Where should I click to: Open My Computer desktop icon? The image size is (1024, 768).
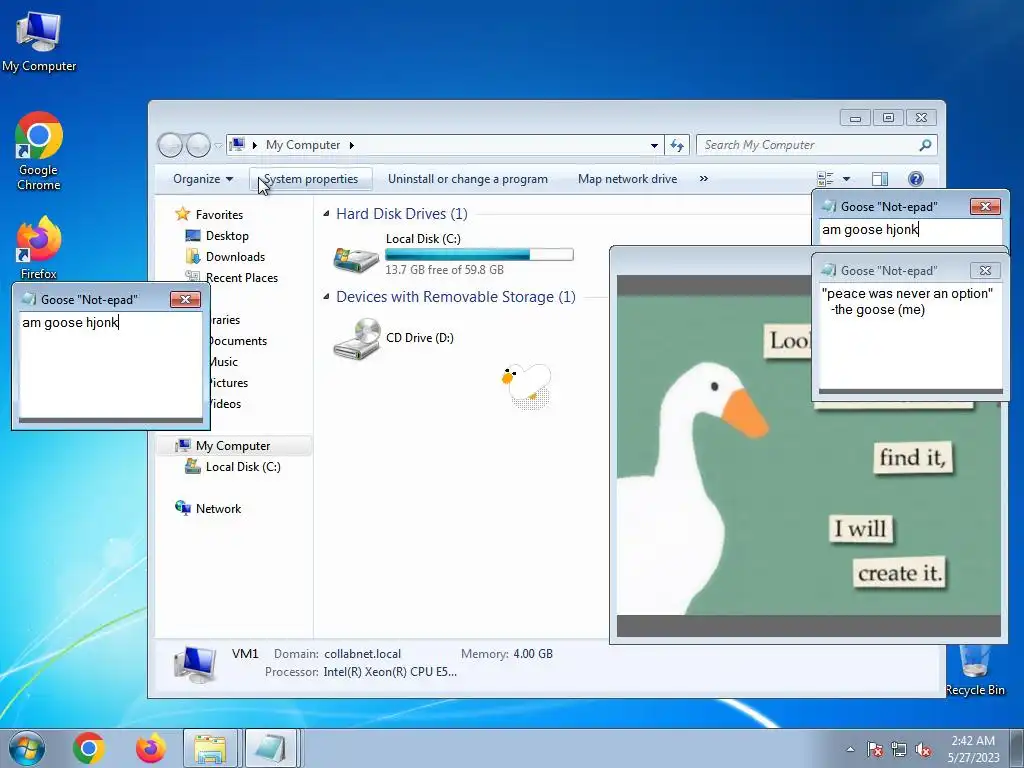coord(39,40)
